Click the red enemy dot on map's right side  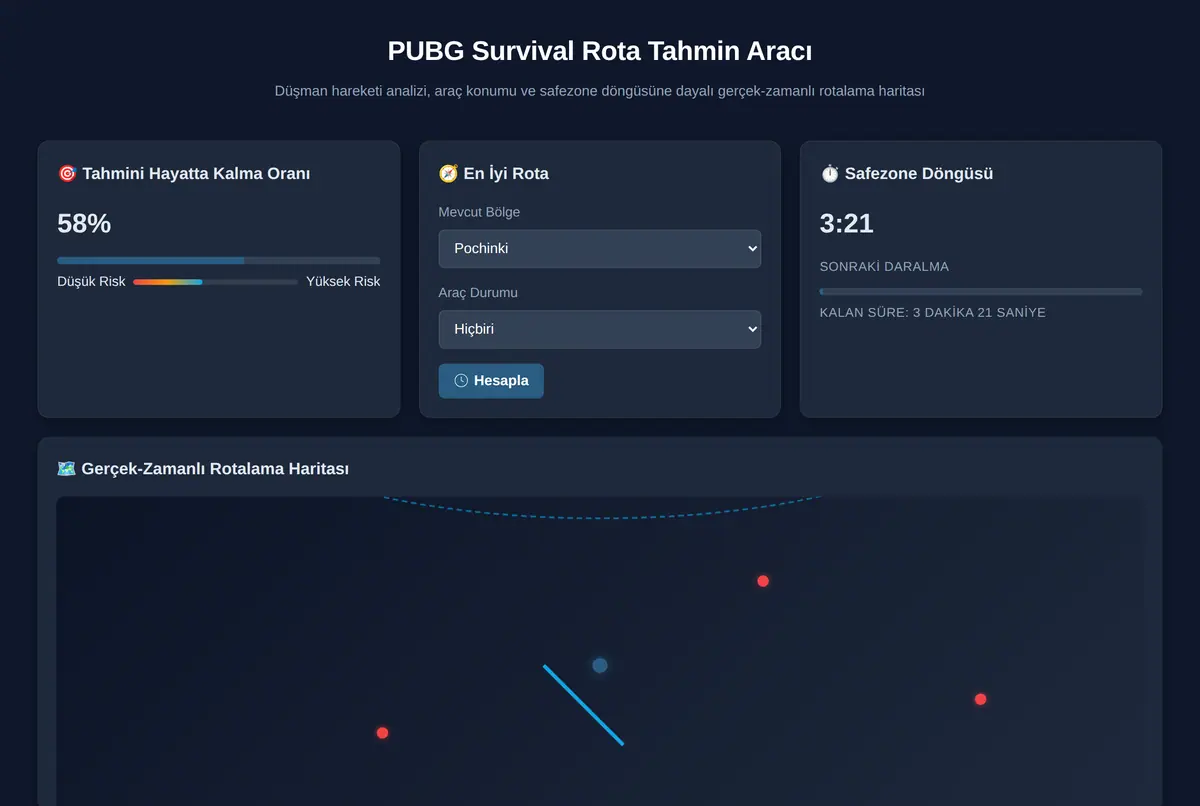pos(980,699)
